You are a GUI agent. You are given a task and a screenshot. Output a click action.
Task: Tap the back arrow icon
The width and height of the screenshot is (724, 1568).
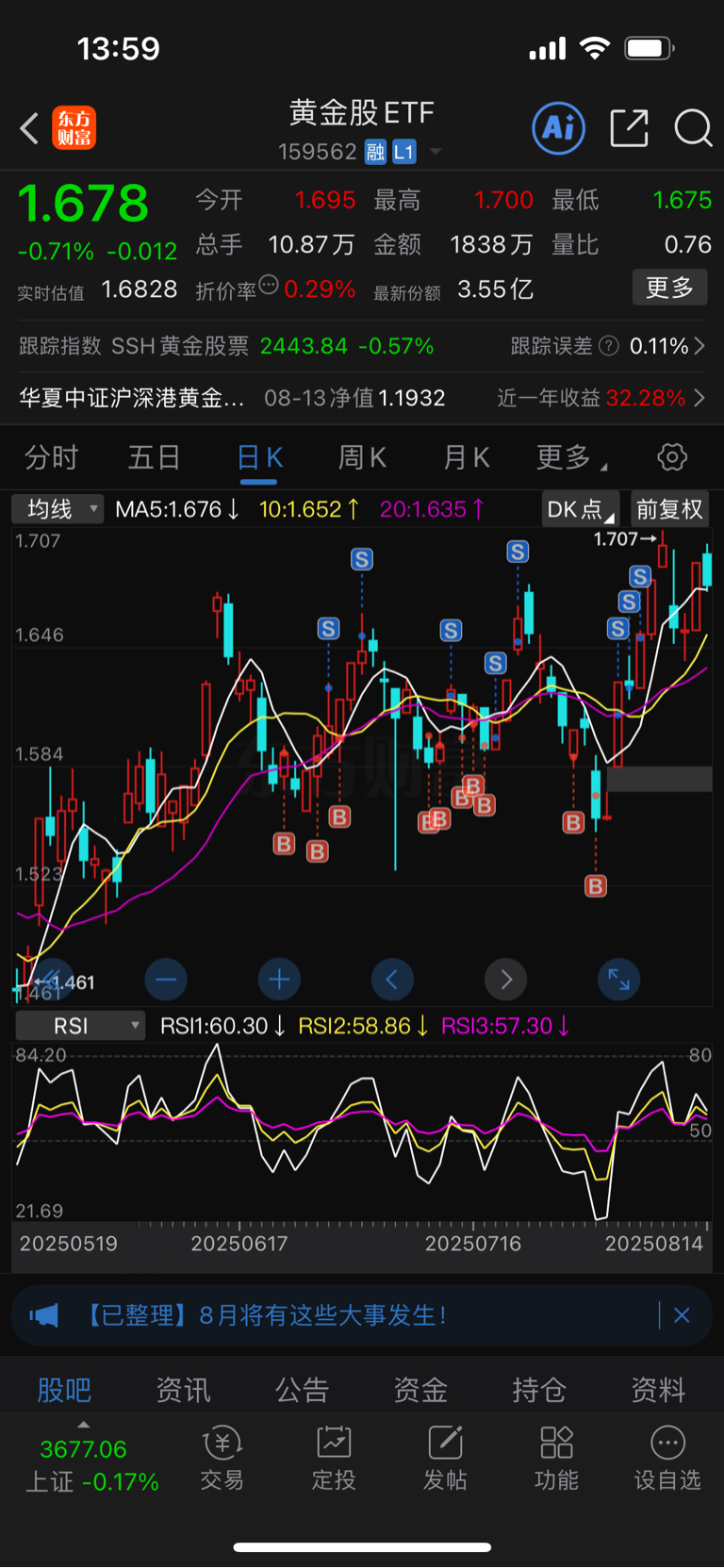point(29,128)
